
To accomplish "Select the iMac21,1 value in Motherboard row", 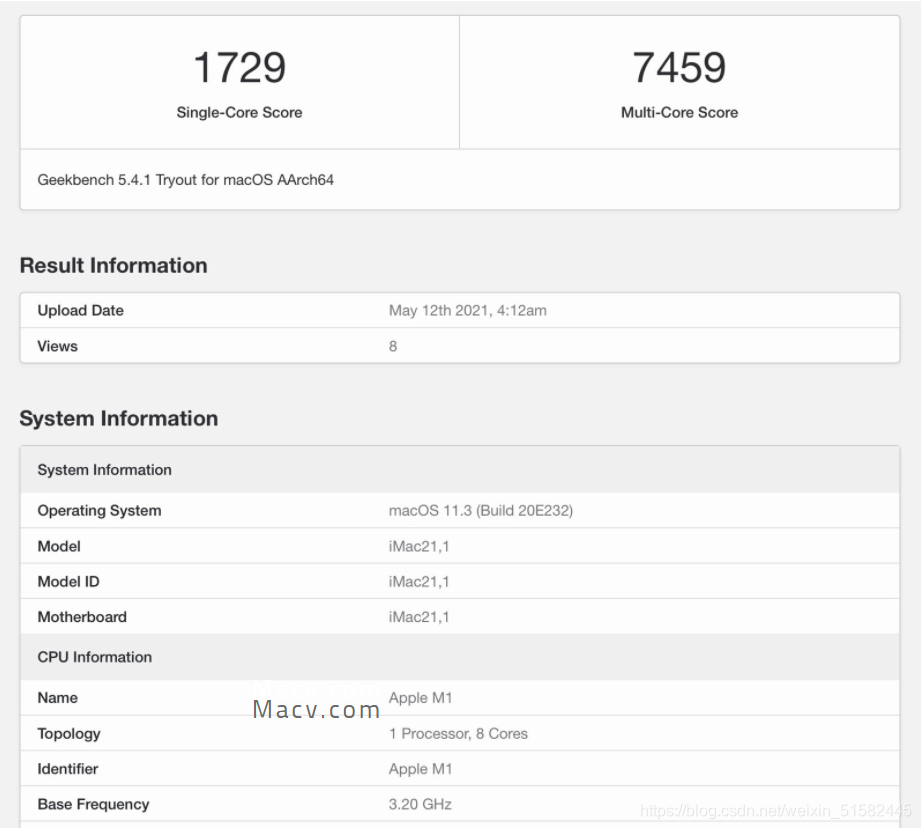I will point(419,617).
